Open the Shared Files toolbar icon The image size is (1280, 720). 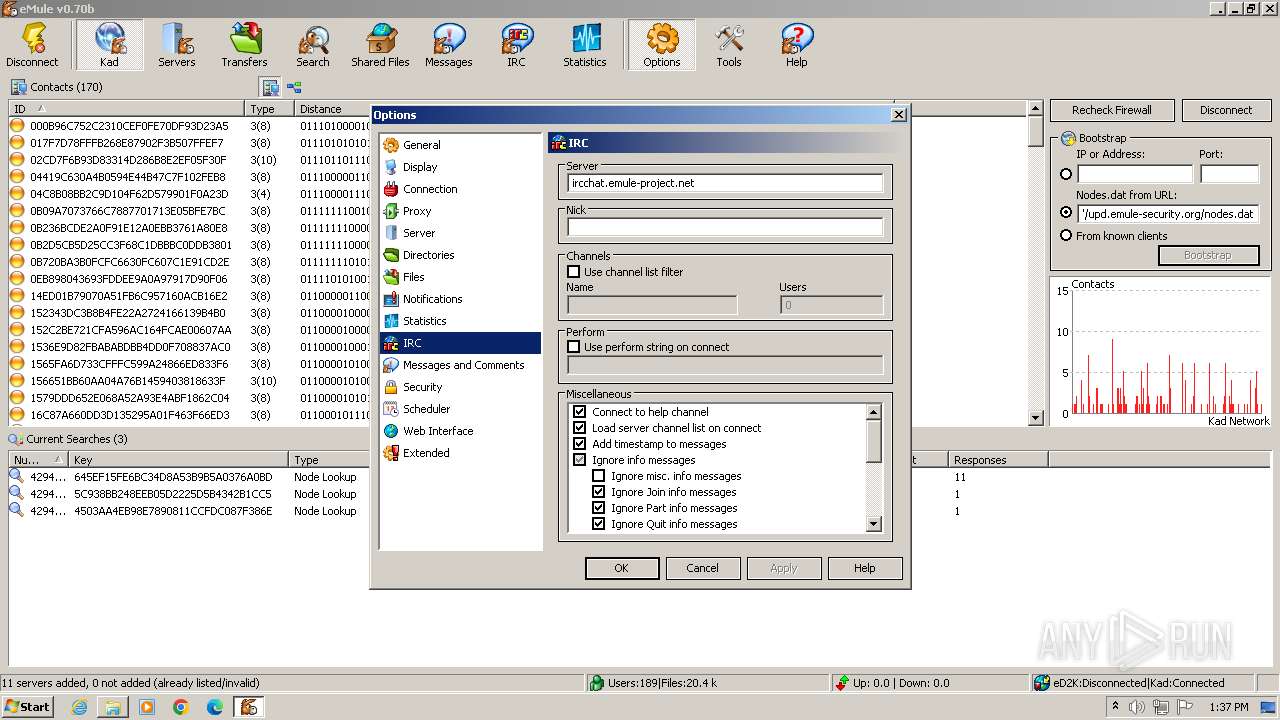(381, 46)
